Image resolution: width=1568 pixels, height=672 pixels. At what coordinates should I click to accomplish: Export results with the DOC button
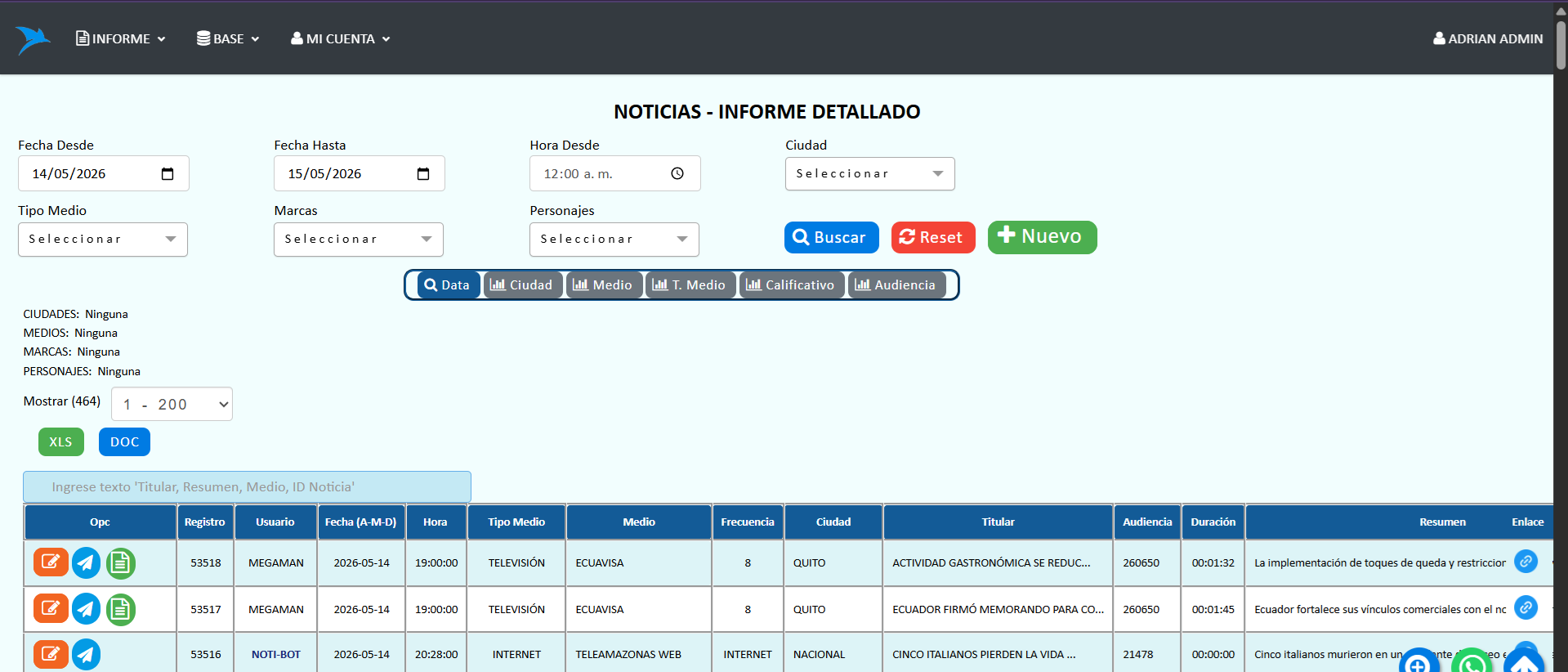(124, 441)
